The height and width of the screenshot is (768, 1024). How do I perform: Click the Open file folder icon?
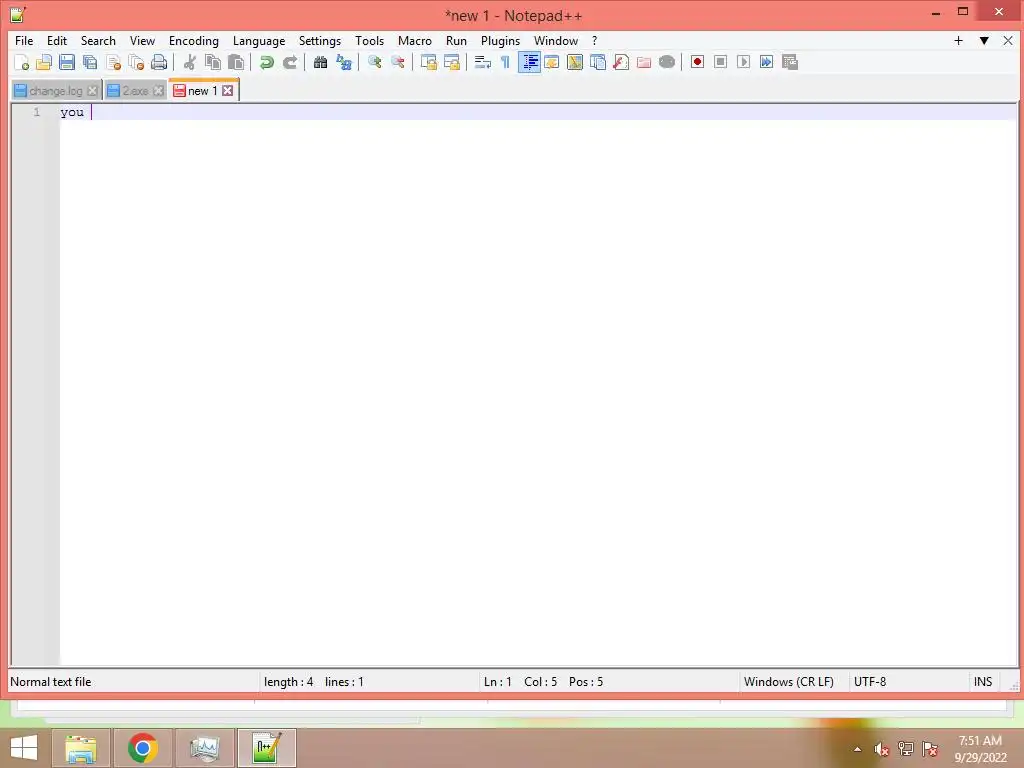(44, 62)
